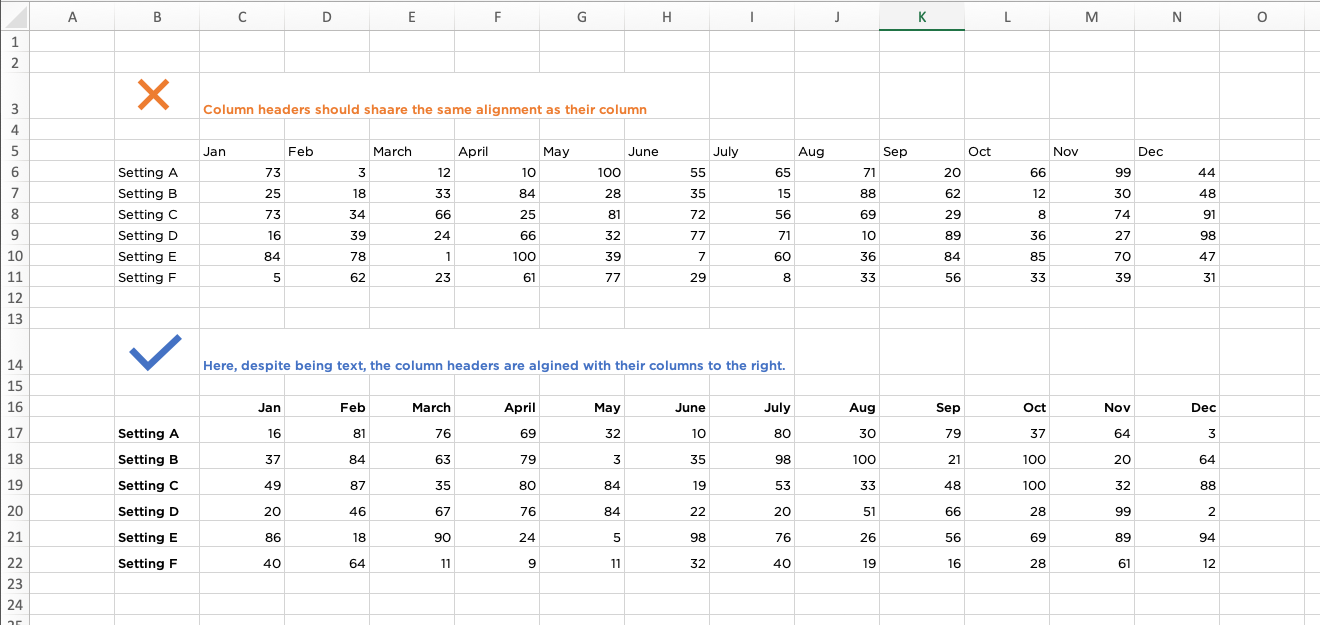The width and height of the screenshot is (1320, 625).
Task: Click value 1 under March in row 10
Action: (448, 257)
